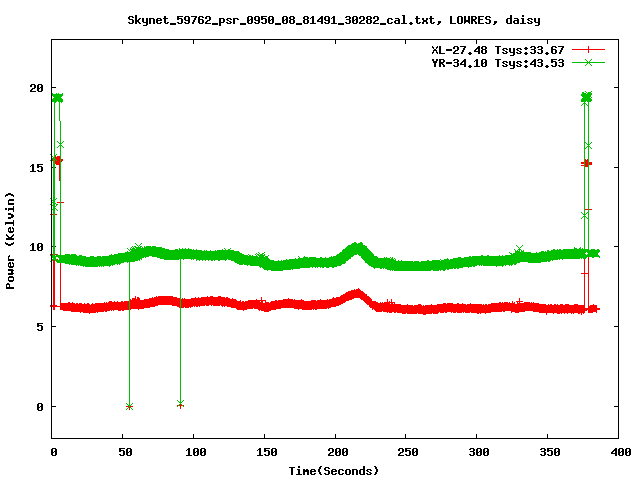This screenshot has width=640, height=480.
Task: Click x-axis tick label 350
Action: point(550,452)
